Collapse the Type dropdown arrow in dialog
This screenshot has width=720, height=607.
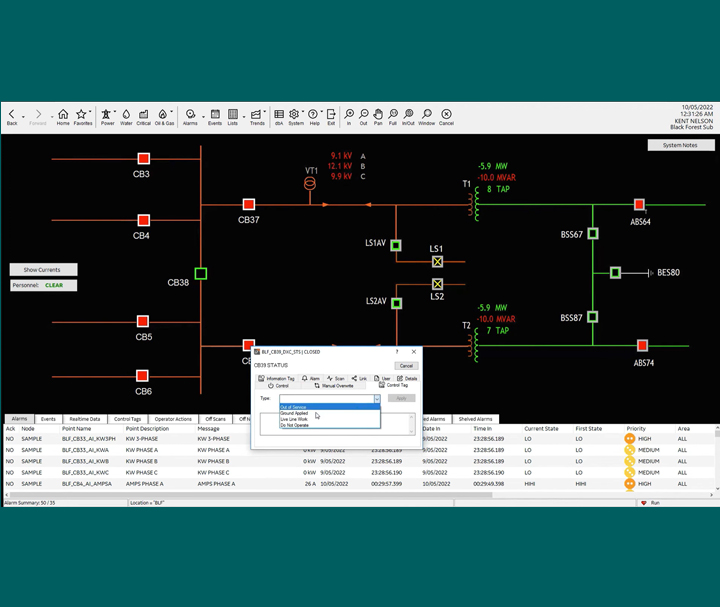pyautogui.click(x=377, y=398)
